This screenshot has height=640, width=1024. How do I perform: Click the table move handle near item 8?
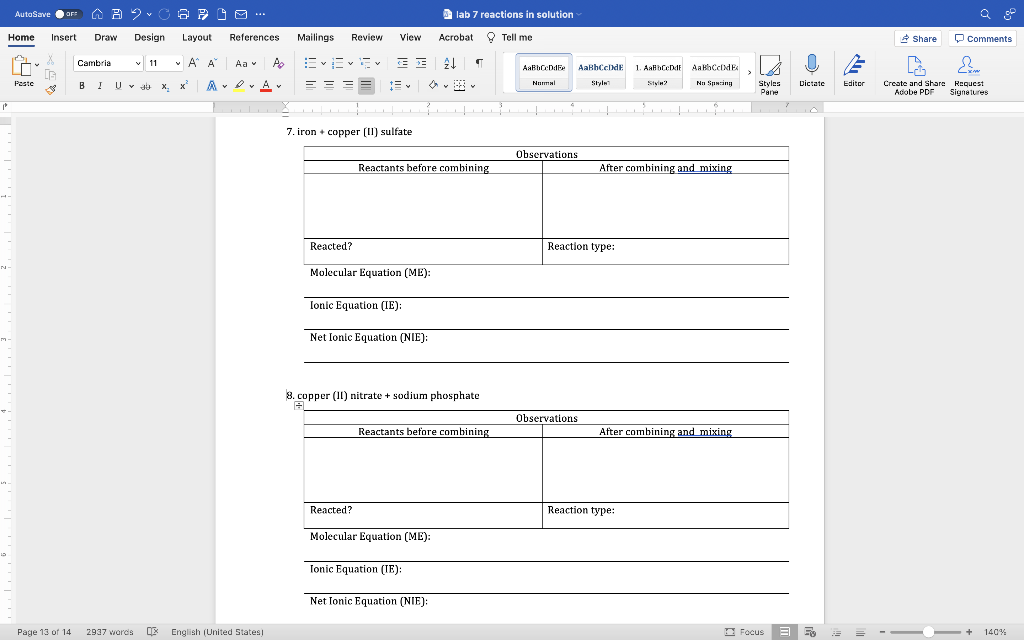coord(298,406)
